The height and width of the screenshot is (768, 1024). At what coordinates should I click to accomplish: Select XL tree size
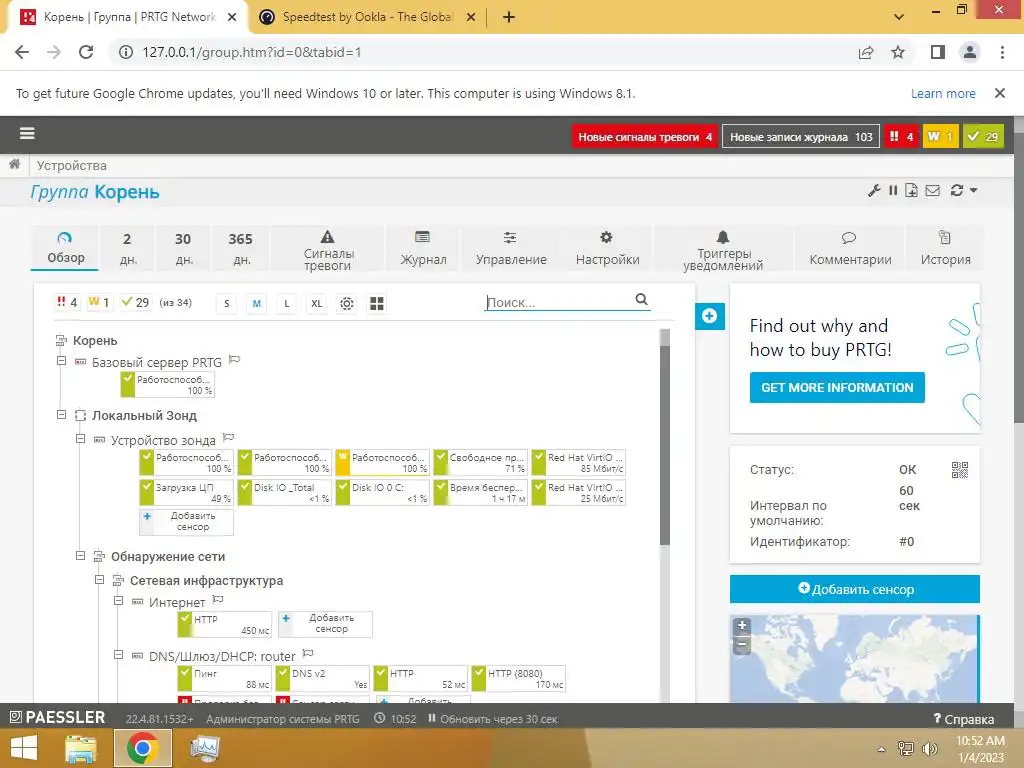317,304
